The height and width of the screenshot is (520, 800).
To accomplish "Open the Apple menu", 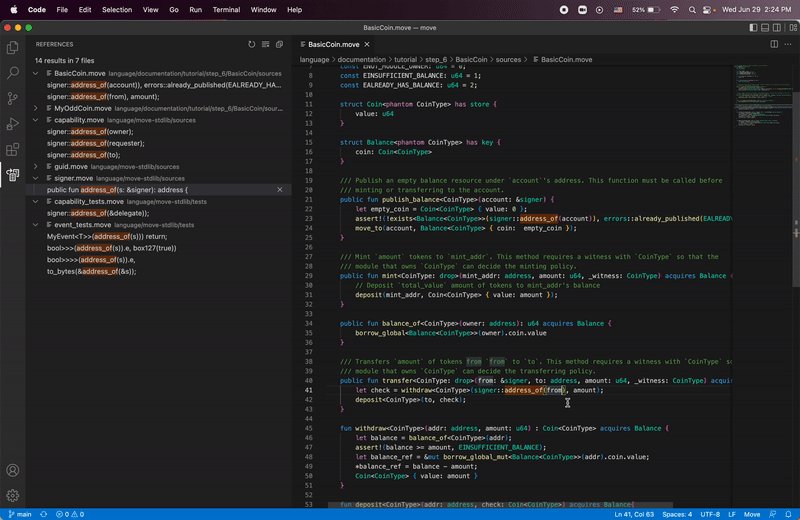I will tap(14, 10).
